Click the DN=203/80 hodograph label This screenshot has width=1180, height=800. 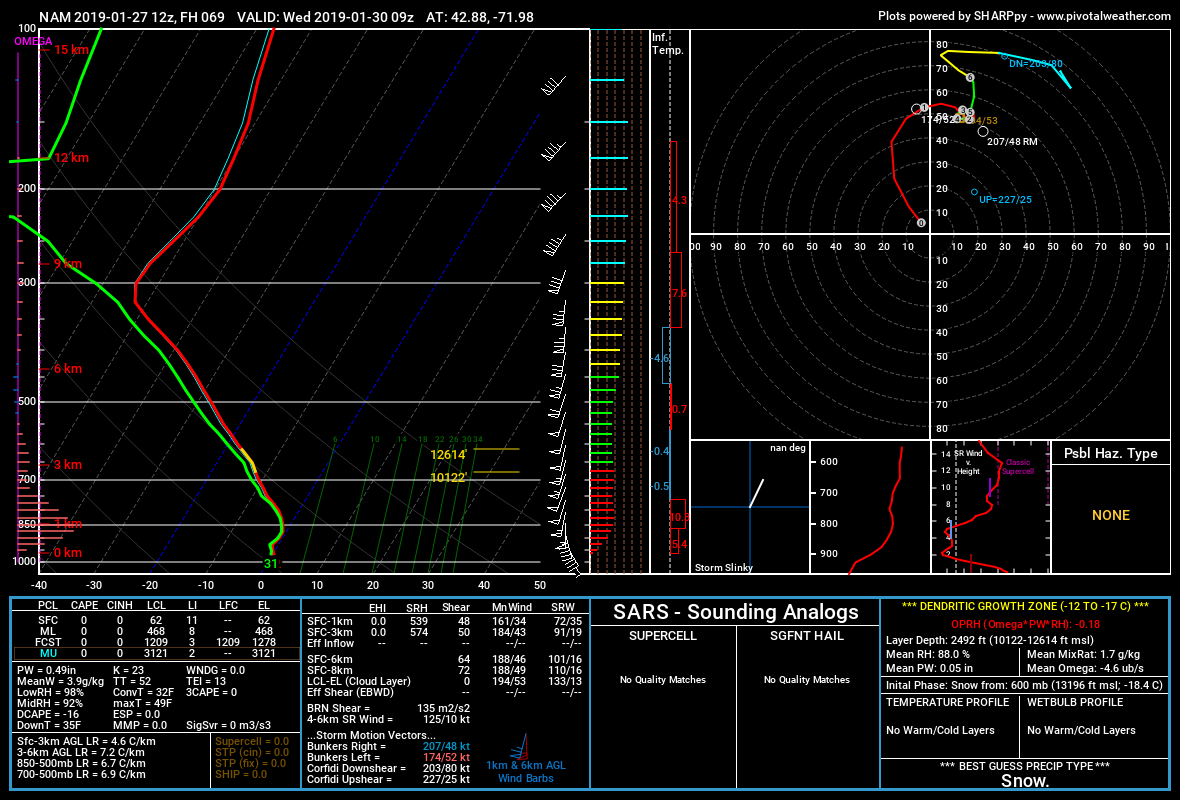pos(1036,64)
